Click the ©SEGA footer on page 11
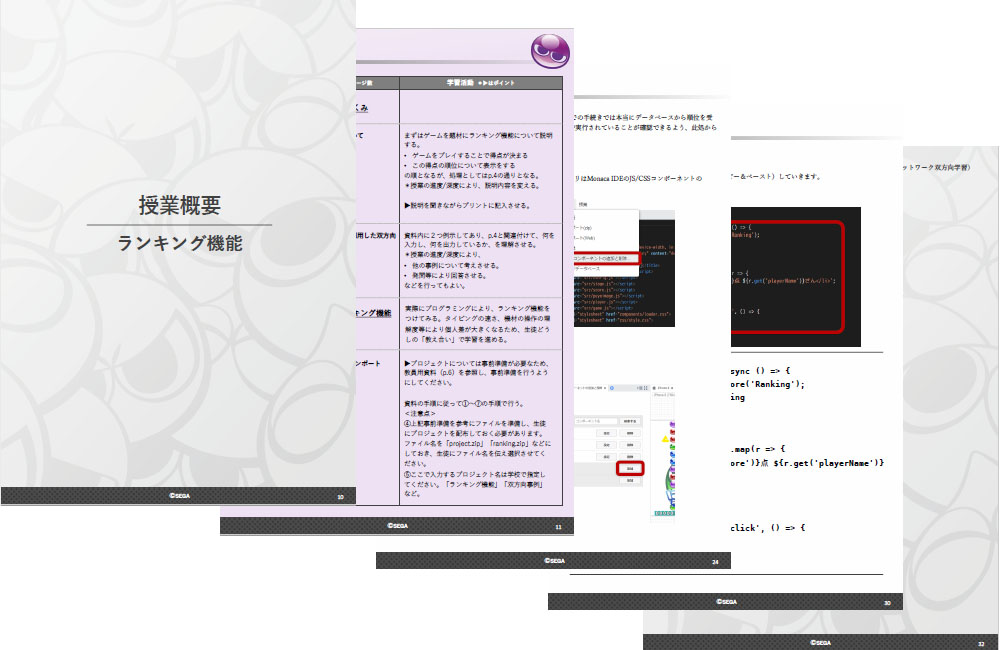1000x650 pixels. [x=397, y=526]
